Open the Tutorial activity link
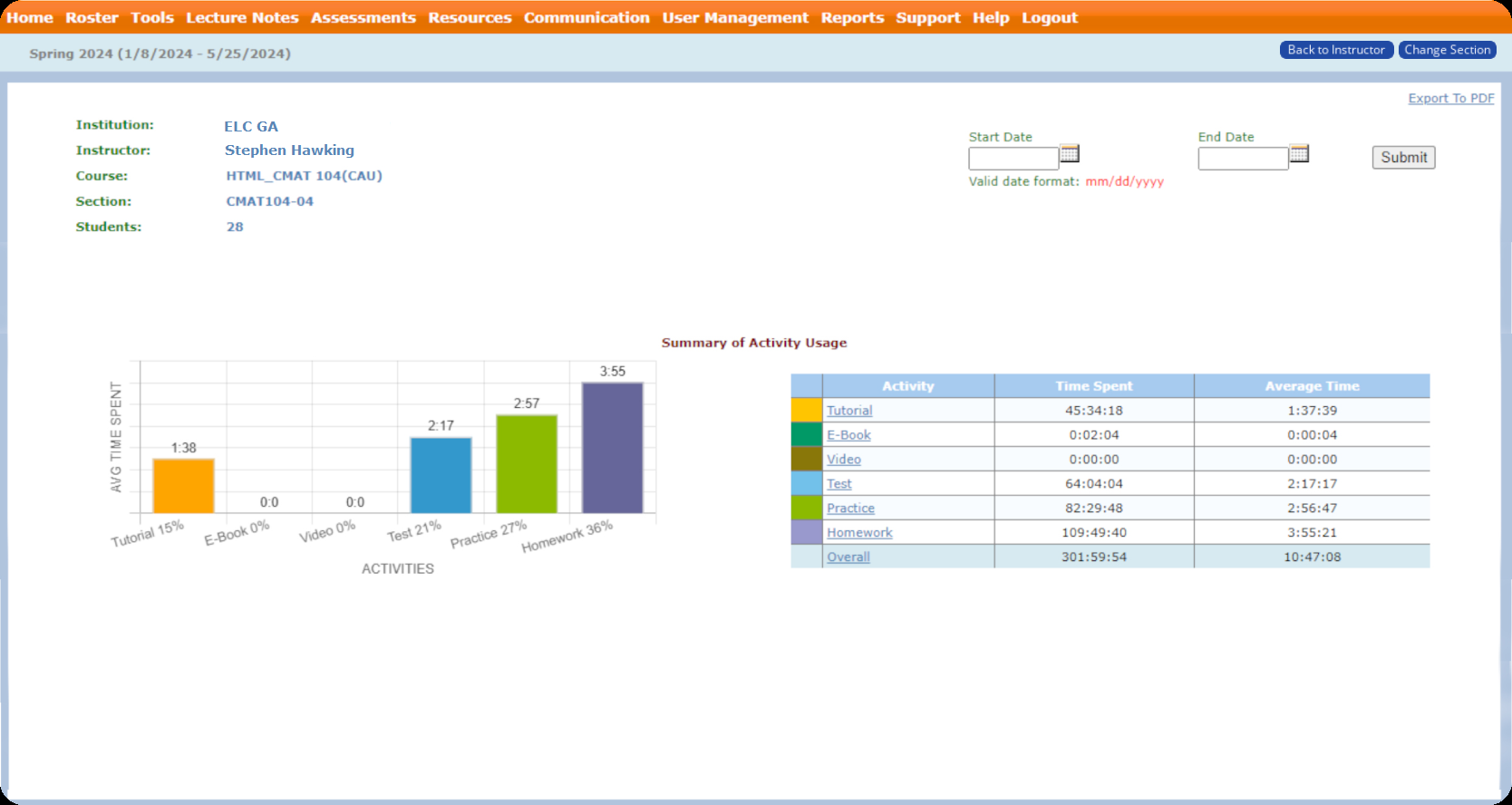 tap(849, 411)
